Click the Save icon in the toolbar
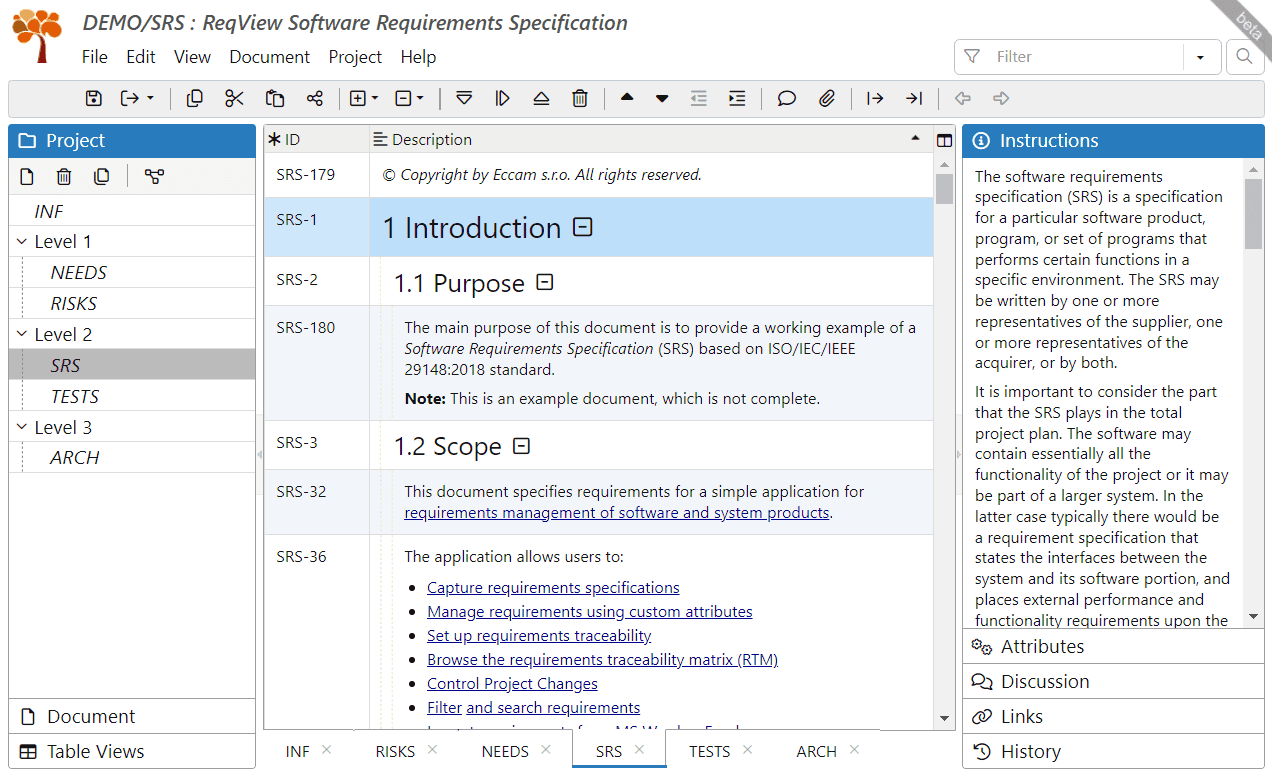Screen dimensions: 1272x772 pos(93,98)
